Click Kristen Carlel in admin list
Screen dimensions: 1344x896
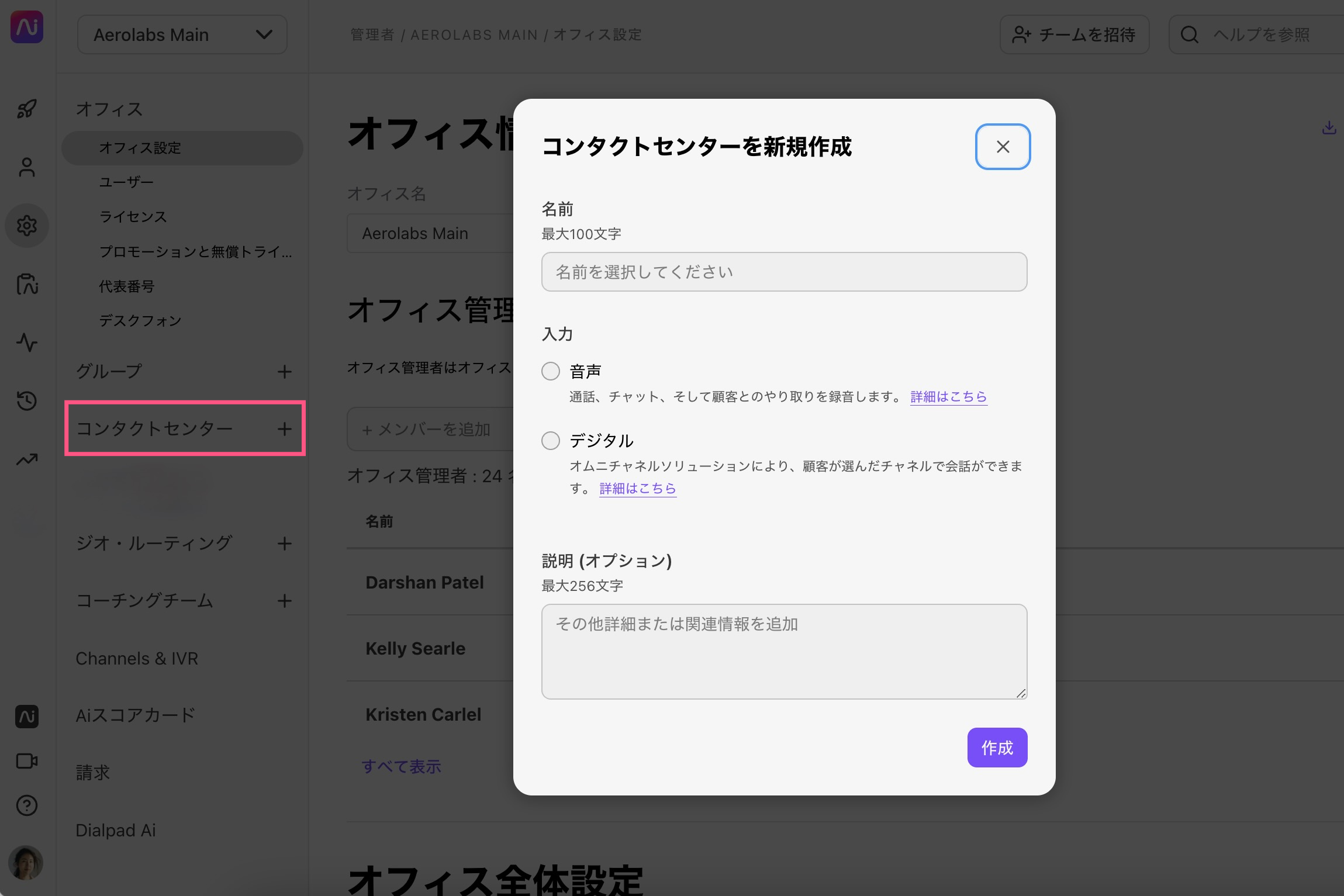coord(423,715)
